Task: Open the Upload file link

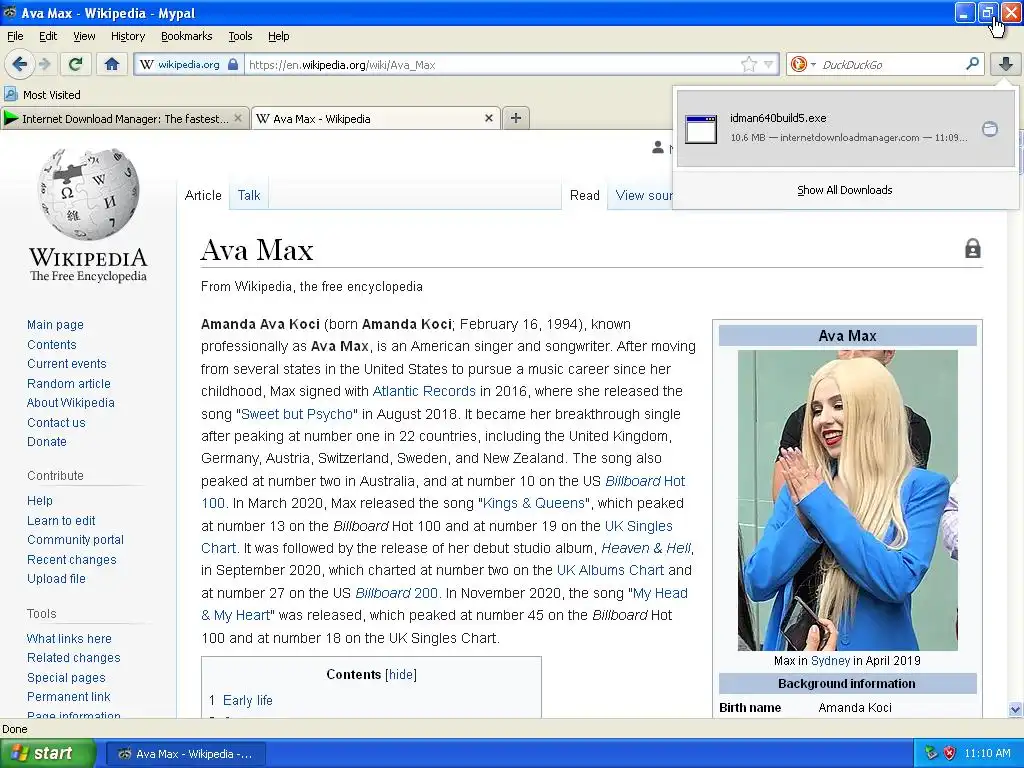Action: 56,579
